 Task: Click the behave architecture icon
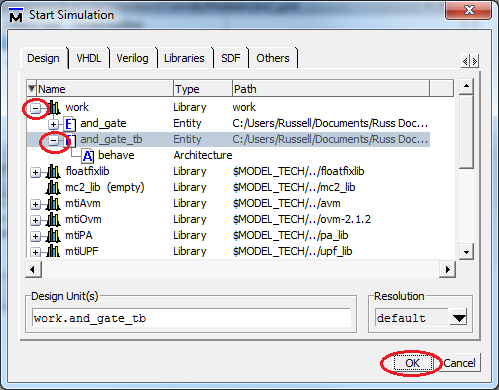(x=88, y=156)
